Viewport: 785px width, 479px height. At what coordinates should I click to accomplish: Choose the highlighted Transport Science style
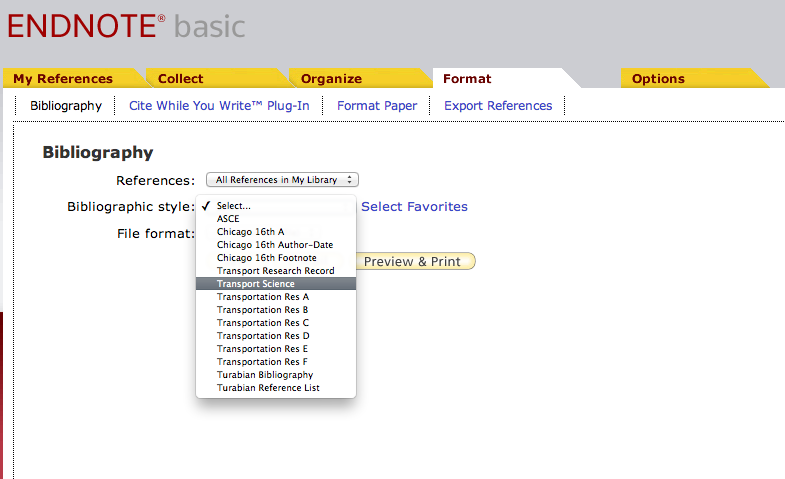click(276, 284)
